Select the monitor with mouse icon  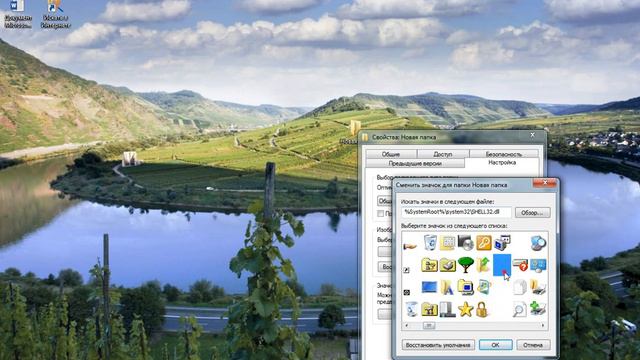pos(538,265)
